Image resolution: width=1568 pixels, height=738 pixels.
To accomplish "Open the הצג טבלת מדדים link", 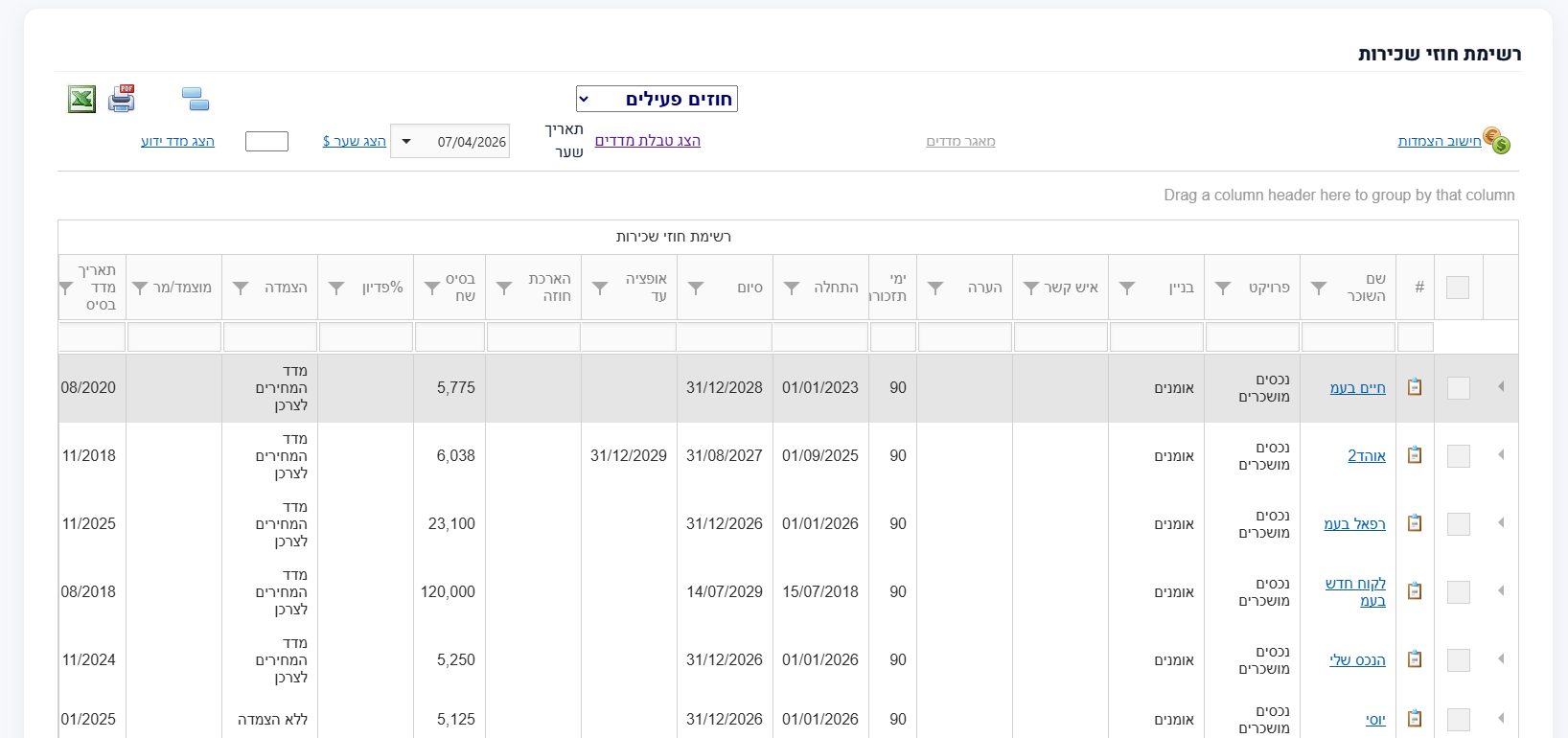I will point(648,141).
